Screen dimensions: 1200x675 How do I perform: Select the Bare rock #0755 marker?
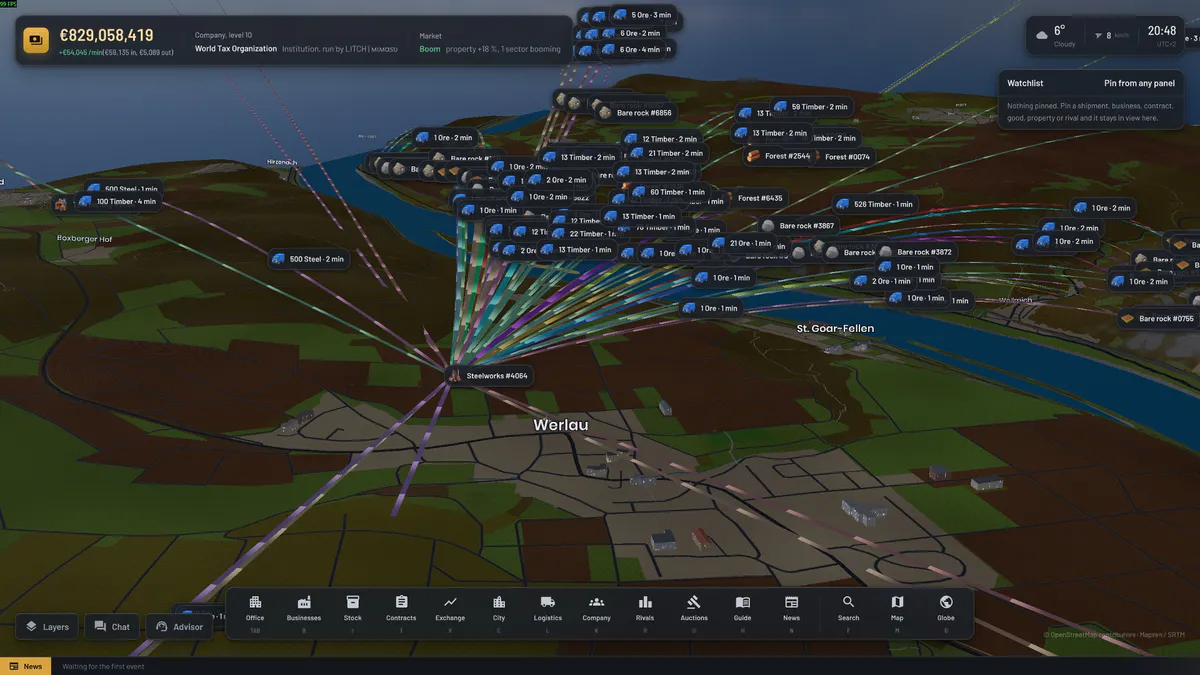[x=1158, y=319]
